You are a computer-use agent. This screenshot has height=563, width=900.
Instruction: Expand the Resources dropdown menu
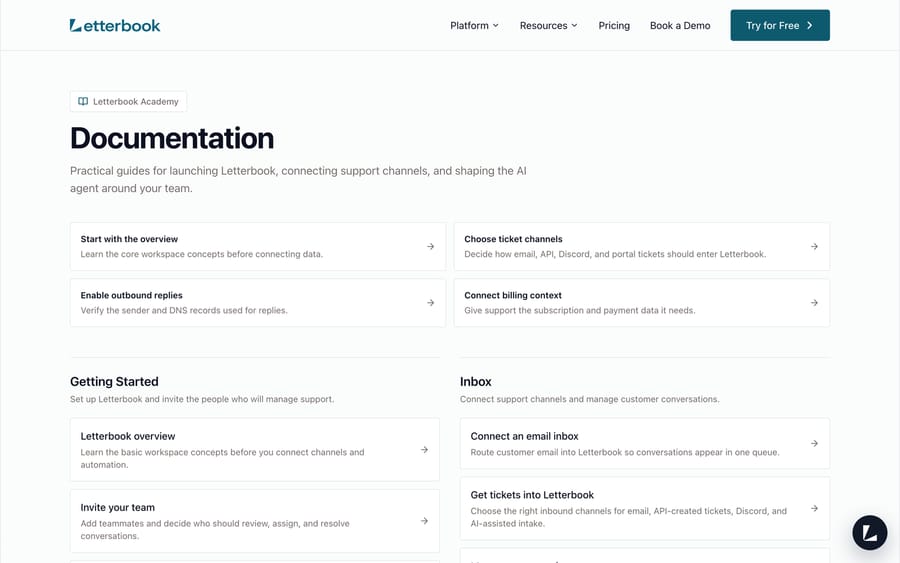(549, 25)
